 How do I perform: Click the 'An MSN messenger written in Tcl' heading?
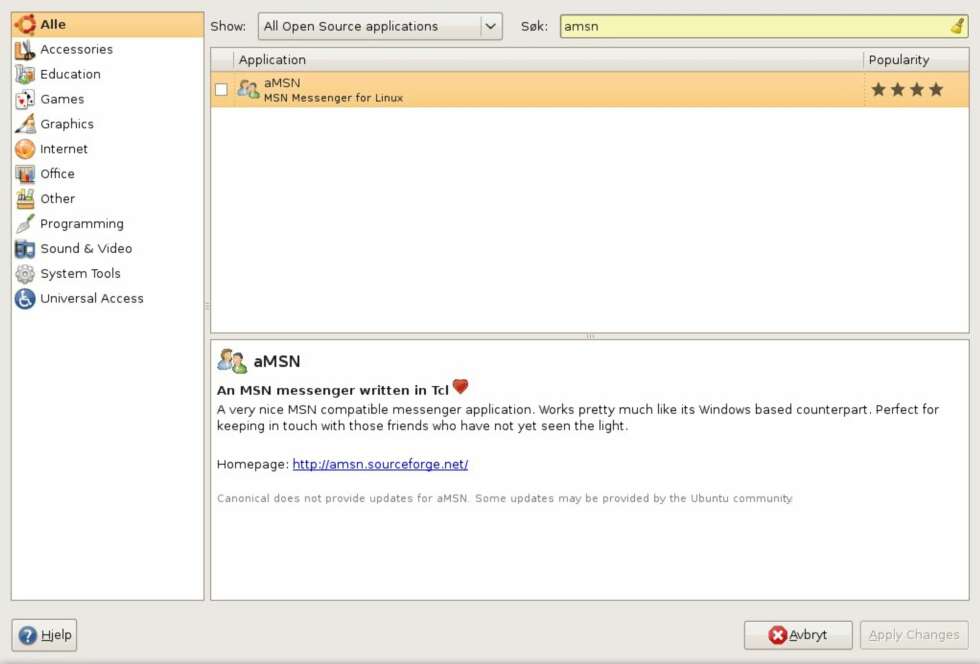click(x=332, y=390)
